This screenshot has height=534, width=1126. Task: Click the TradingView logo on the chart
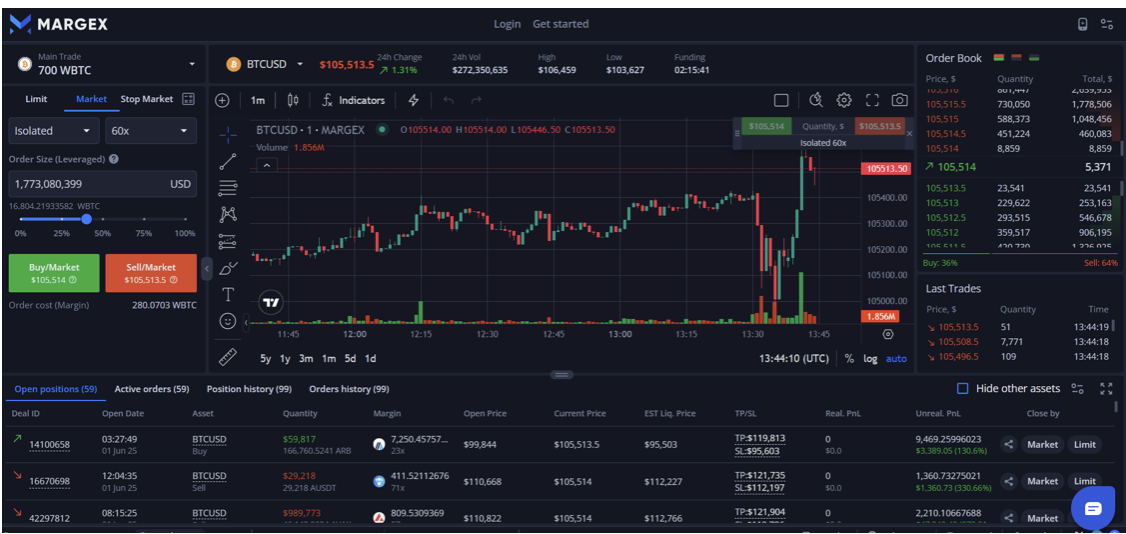tap(271, 302)
